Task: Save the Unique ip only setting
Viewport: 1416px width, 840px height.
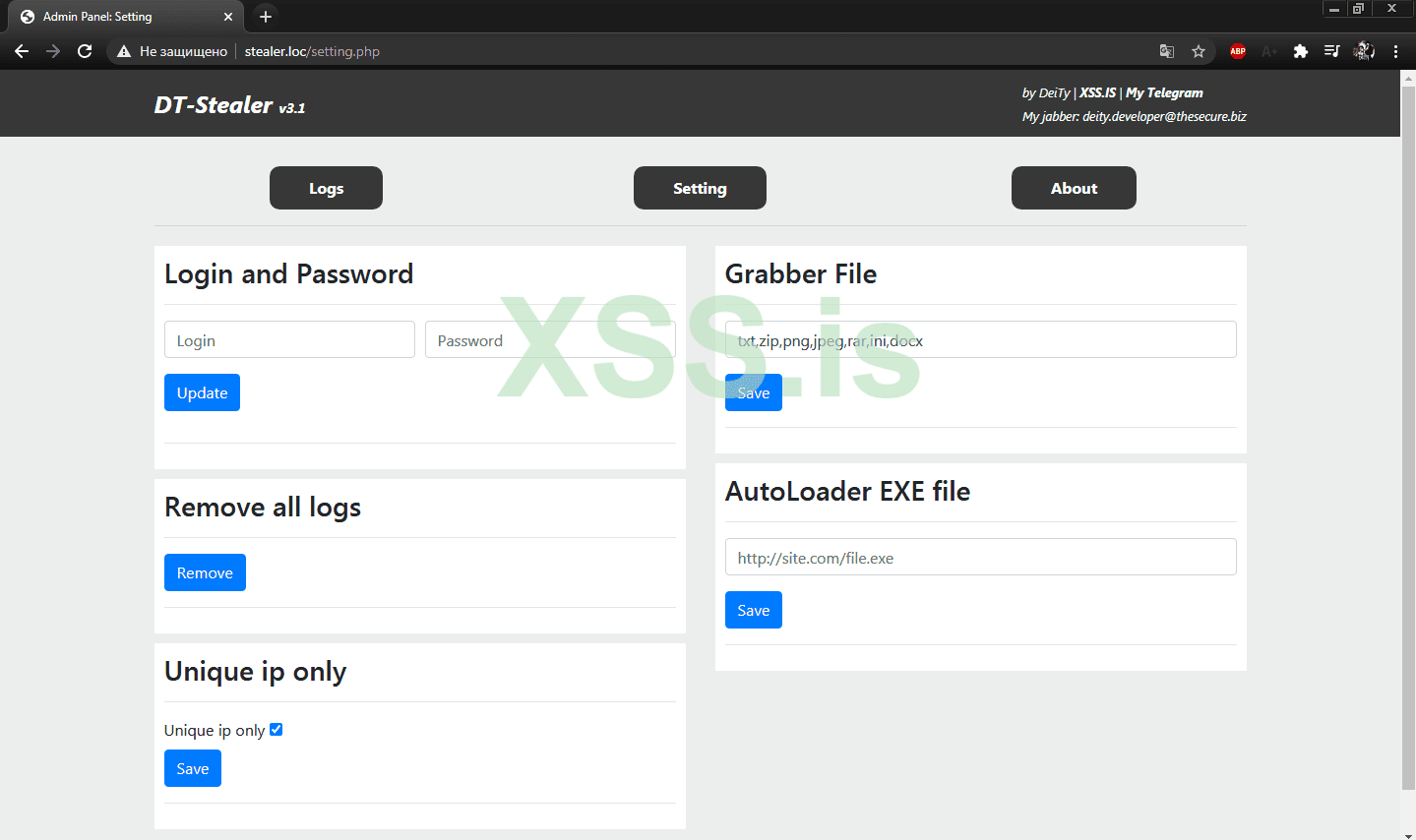Action: coord(193,768)
